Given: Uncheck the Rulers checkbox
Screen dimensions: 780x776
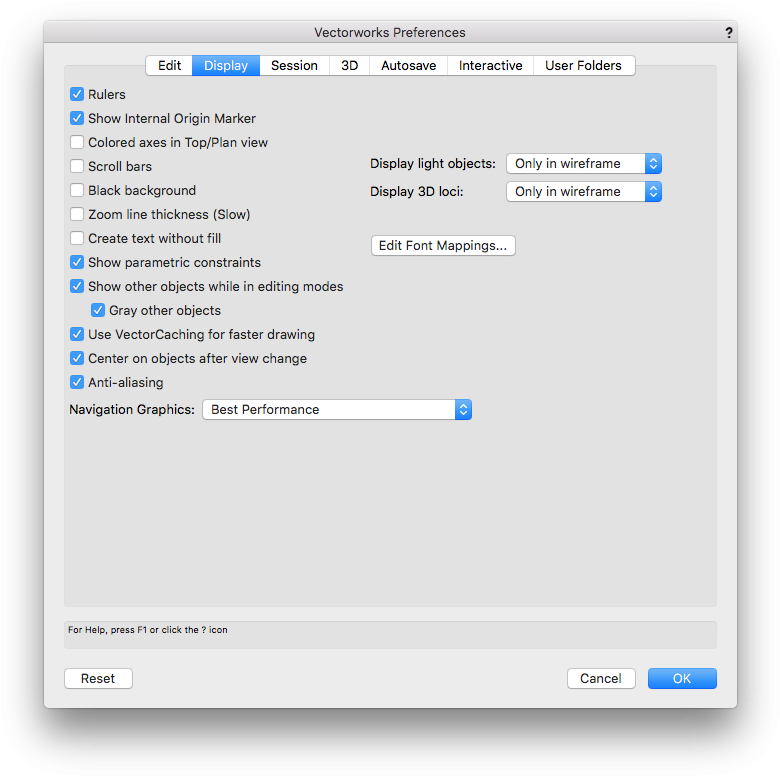Looking at the screenshot, I should [x=77, y=94].
